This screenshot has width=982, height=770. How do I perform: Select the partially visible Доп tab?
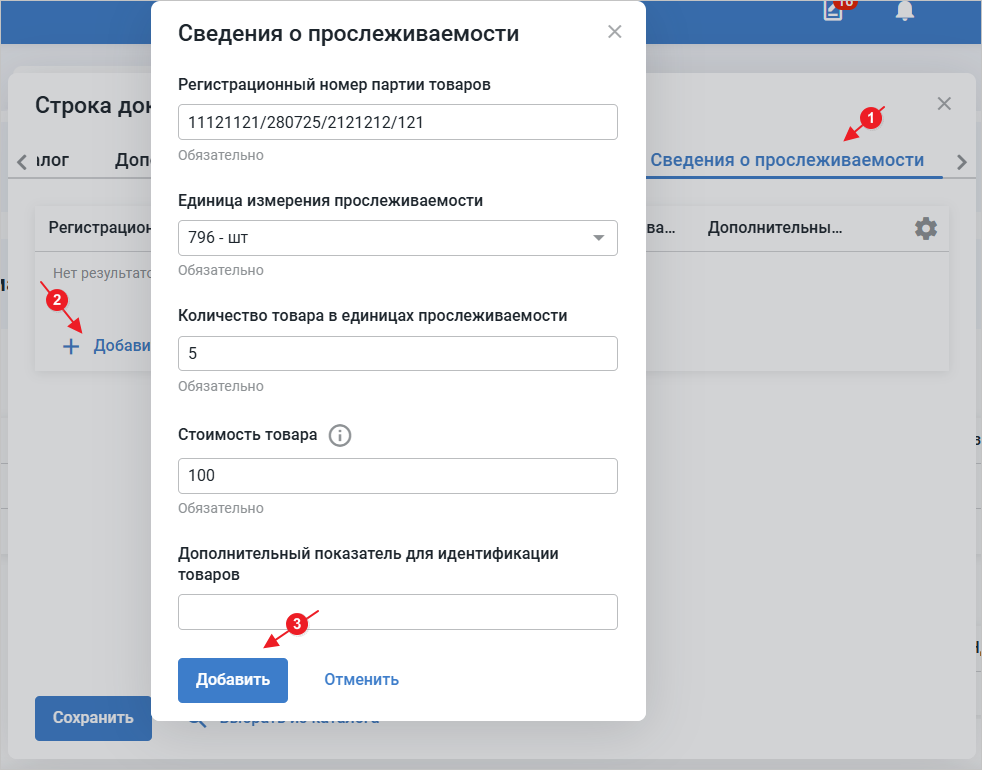pyautogui.click(x=132, y=160)
